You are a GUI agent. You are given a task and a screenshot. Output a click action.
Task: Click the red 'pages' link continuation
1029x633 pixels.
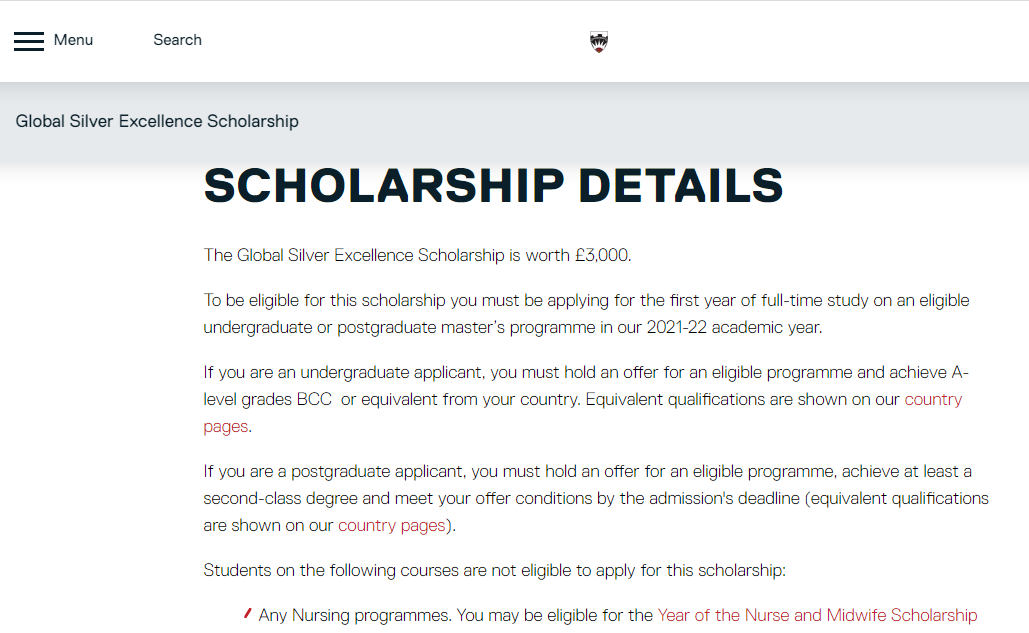pyautogui.click(x=226, y=426)
